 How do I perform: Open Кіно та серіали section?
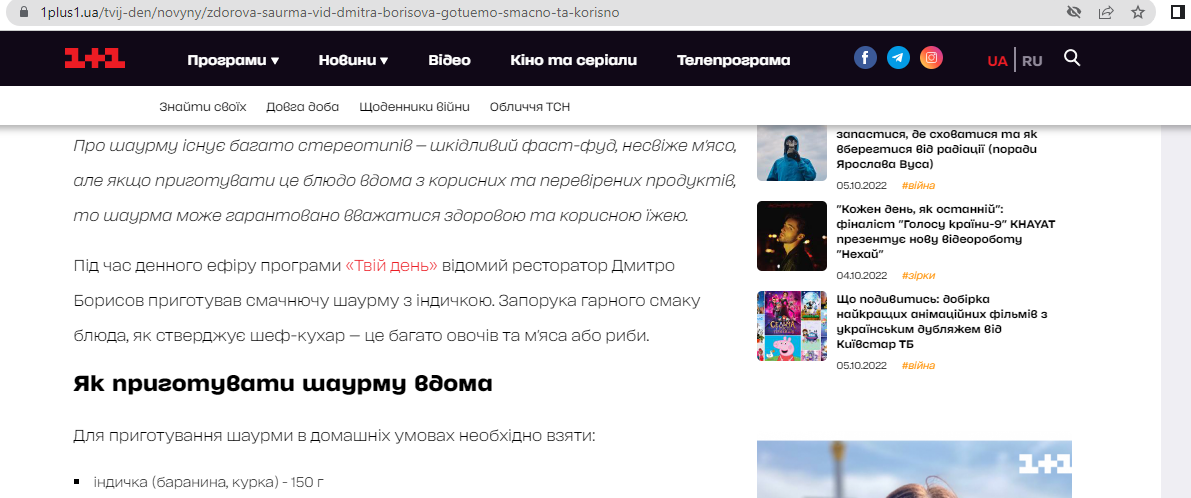[573, 60]
